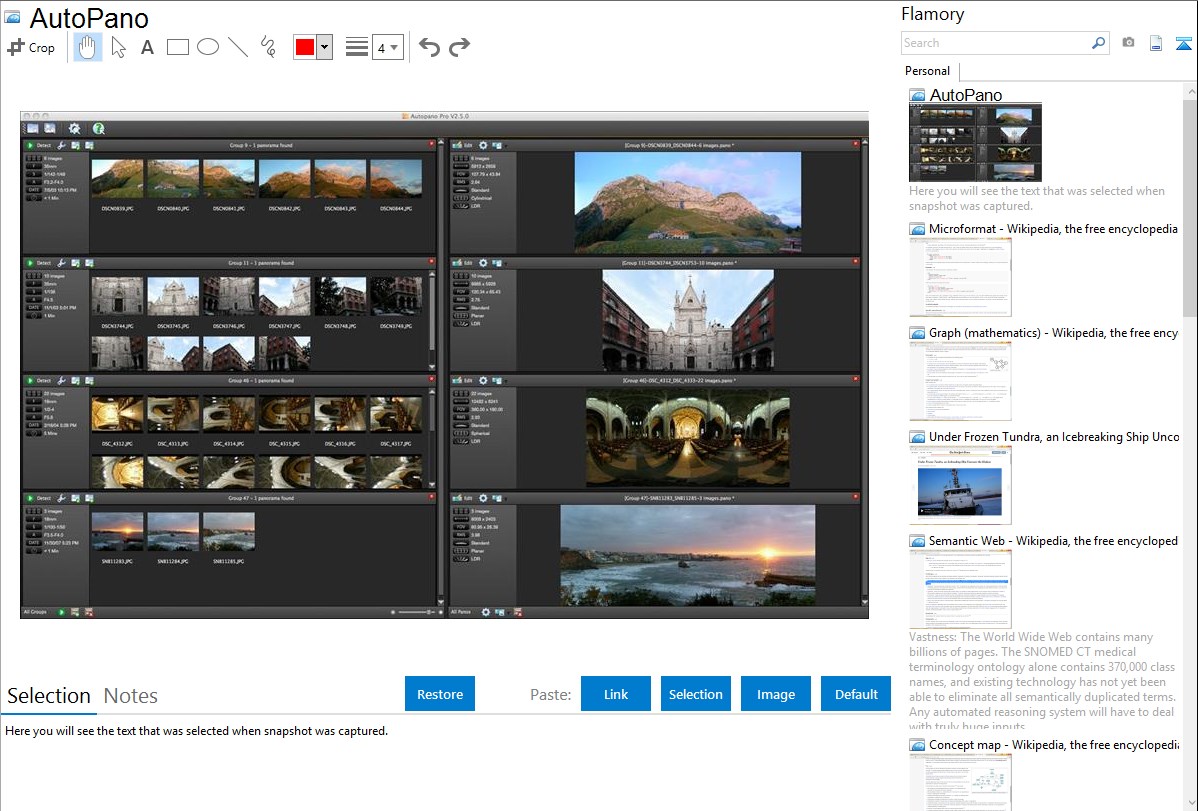Focus the Flamory Search field
Viewport: 1198px width, 811px height.
996,43
